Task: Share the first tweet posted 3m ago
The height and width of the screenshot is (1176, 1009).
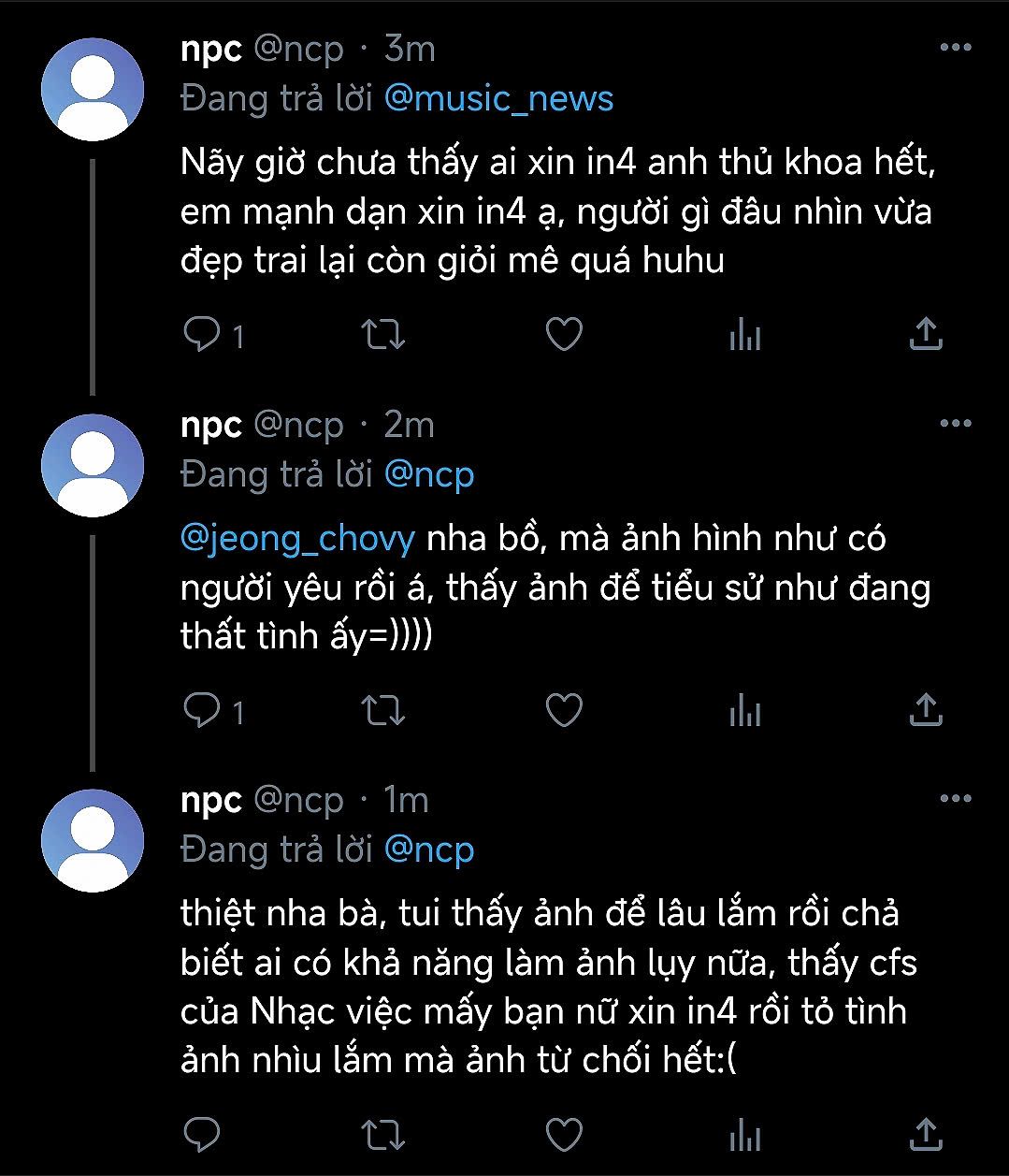Action: point(926,334)
